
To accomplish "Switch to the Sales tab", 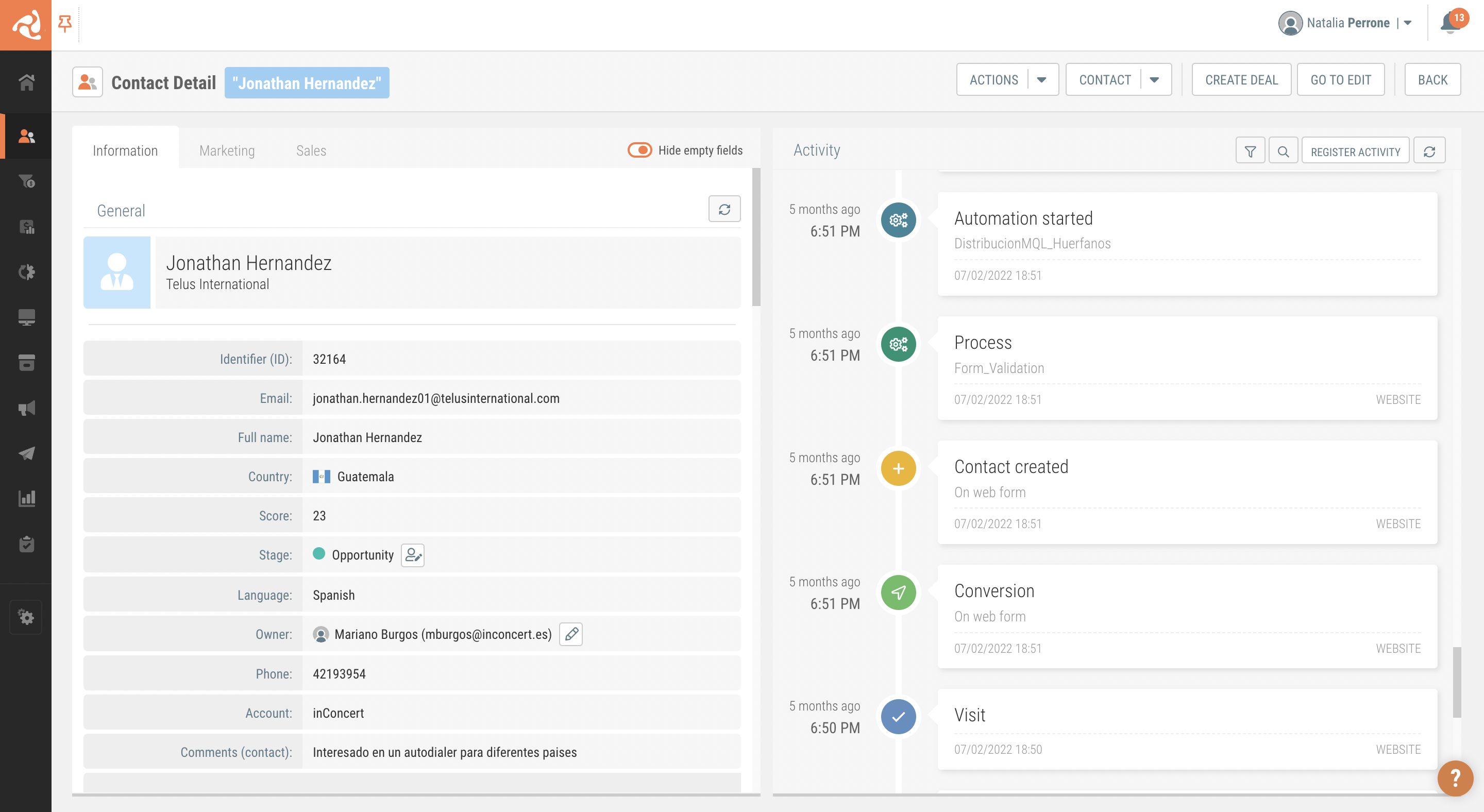I will [311, 150].
